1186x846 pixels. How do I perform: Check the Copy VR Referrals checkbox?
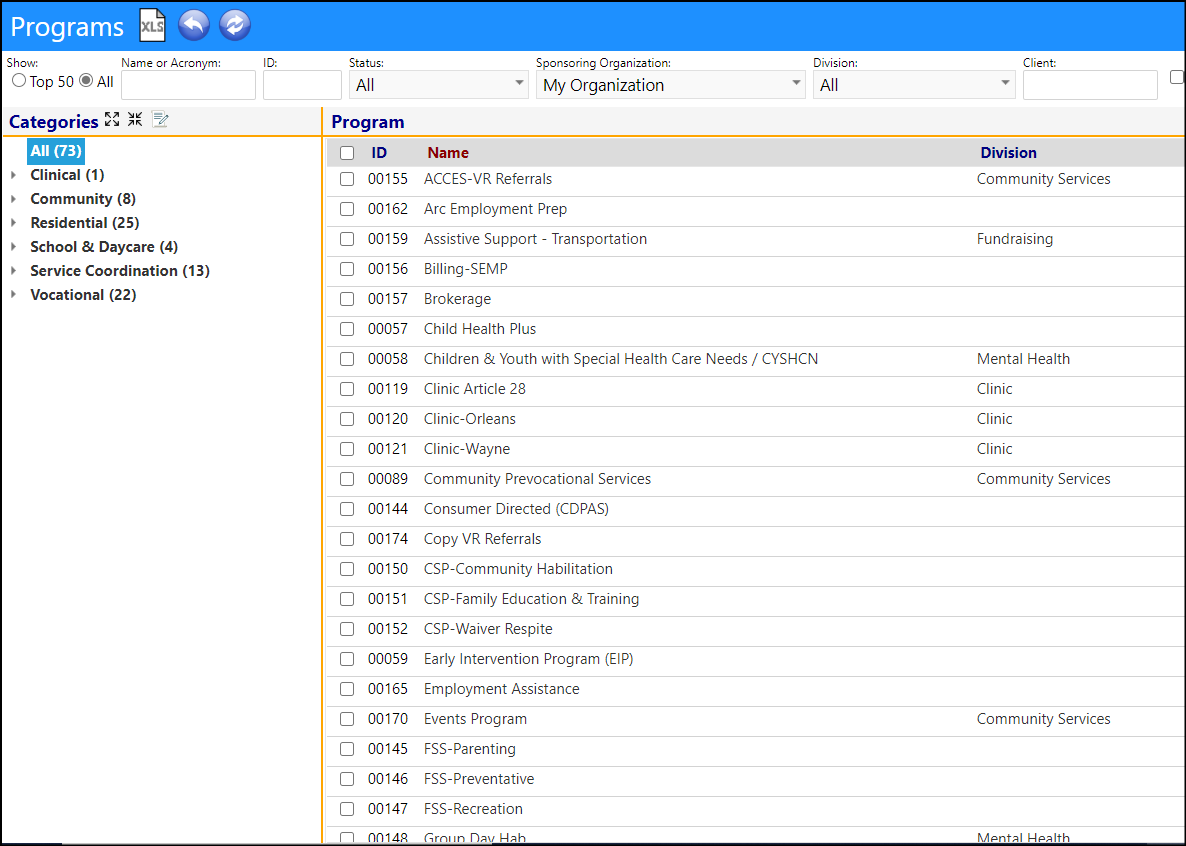click(x=347, y=539)
